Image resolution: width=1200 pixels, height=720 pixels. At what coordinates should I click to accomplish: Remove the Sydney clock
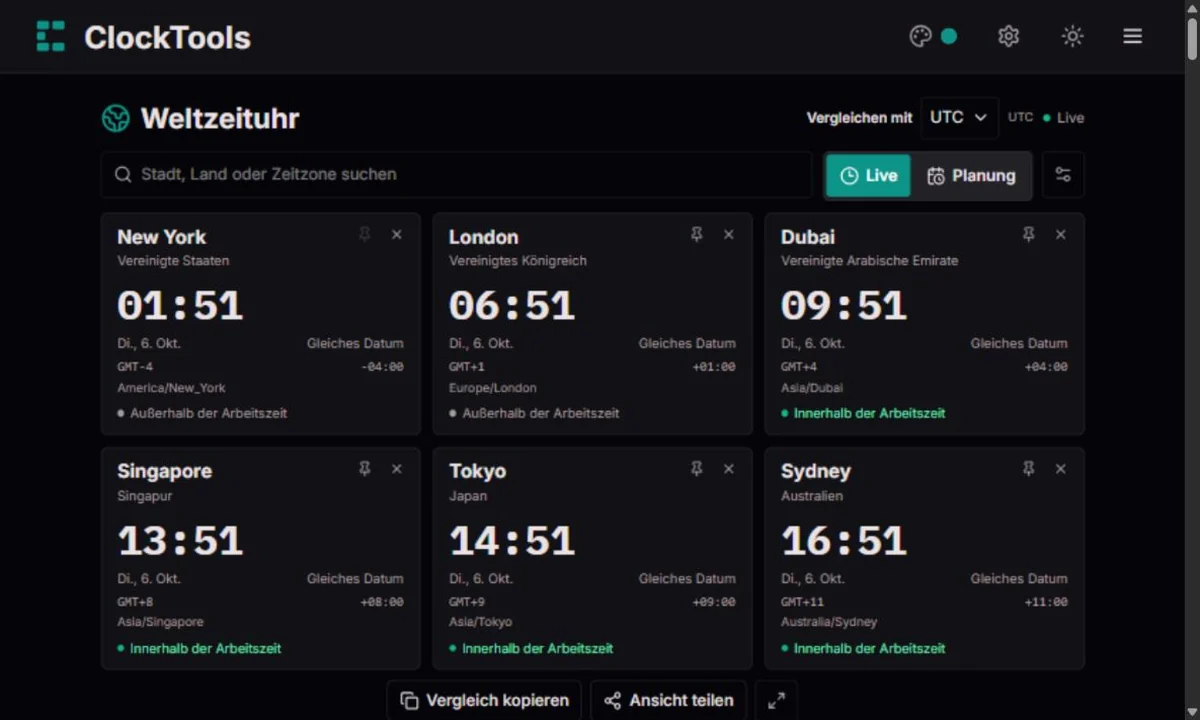point(1061,468)
